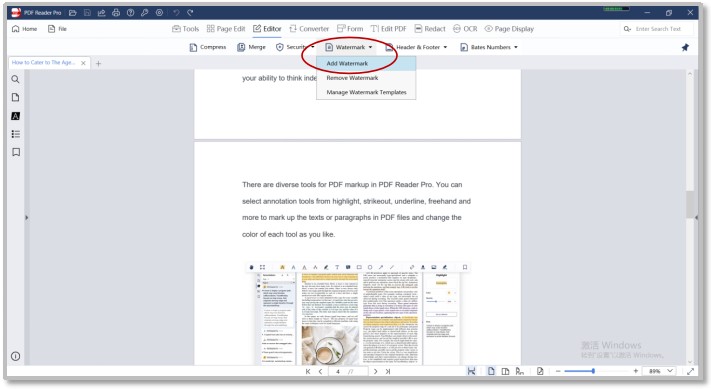Switch to two page view
The height and width of the screenshot is (389, 711).
point(505,371)
